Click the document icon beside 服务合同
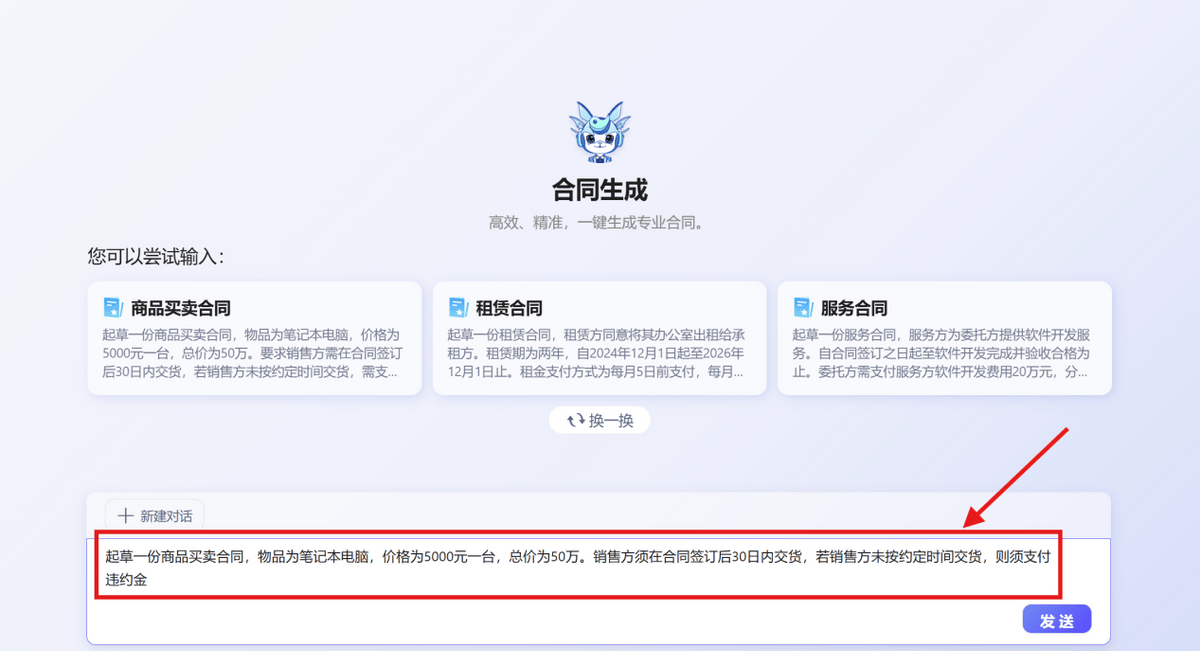Viewport: 1200px width, 651px height. coord(802,307)
